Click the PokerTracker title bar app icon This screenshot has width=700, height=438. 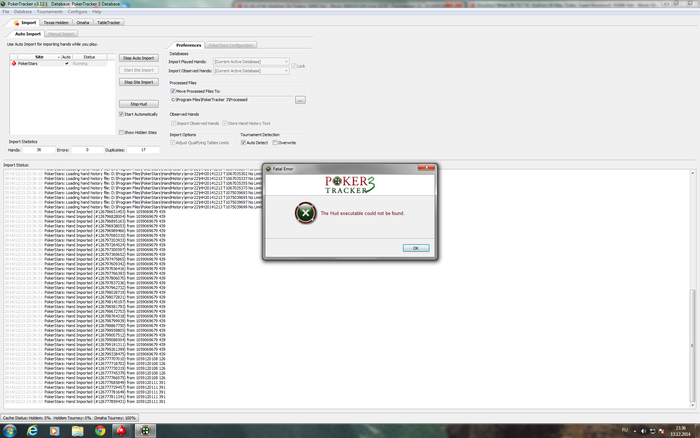pos(3,4)
